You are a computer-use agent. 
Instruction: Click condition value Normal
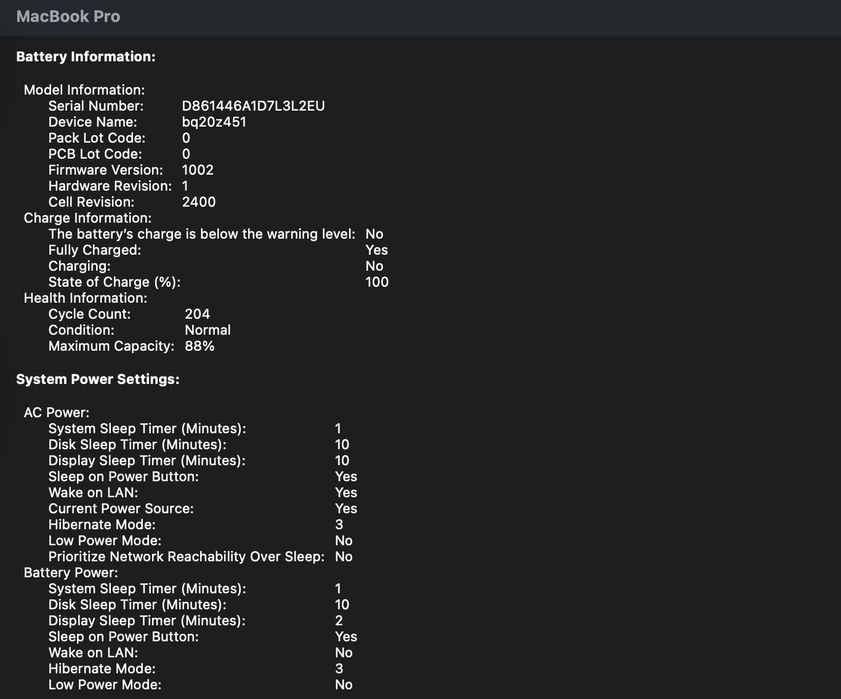click(208, 330)
